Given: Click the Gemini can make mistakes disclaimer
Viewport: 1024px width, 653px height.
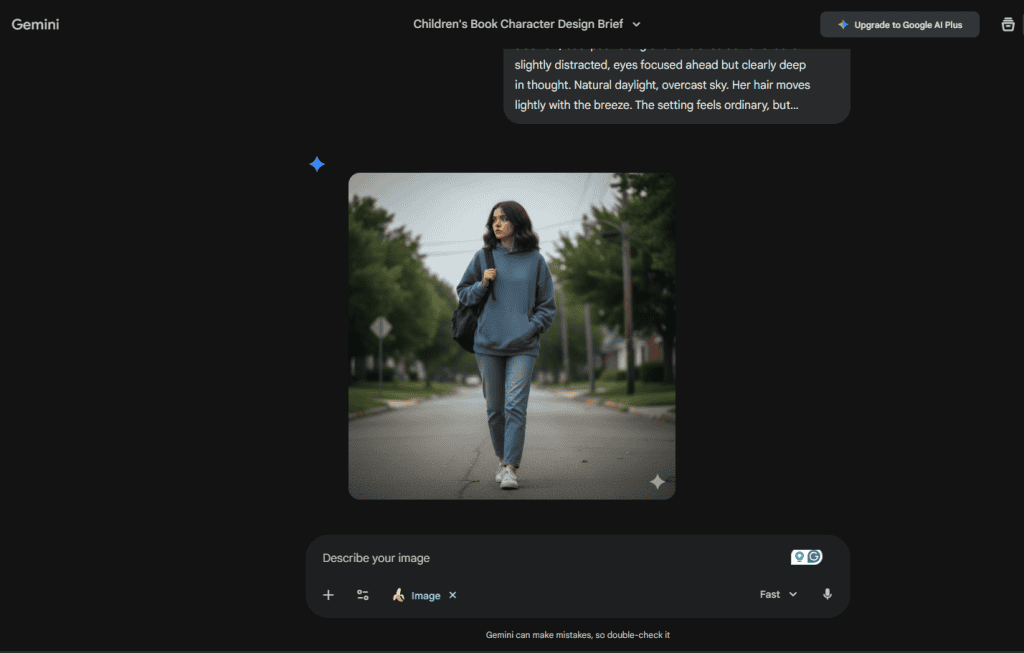Looking at the screenshot, I should 577,634.
